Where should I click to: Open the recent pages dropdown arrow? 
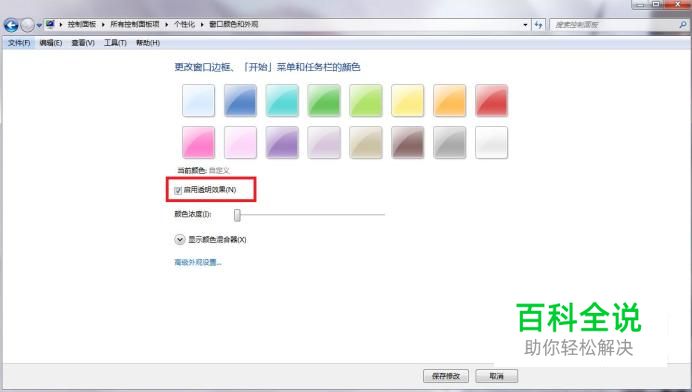(x=39, y=25)
